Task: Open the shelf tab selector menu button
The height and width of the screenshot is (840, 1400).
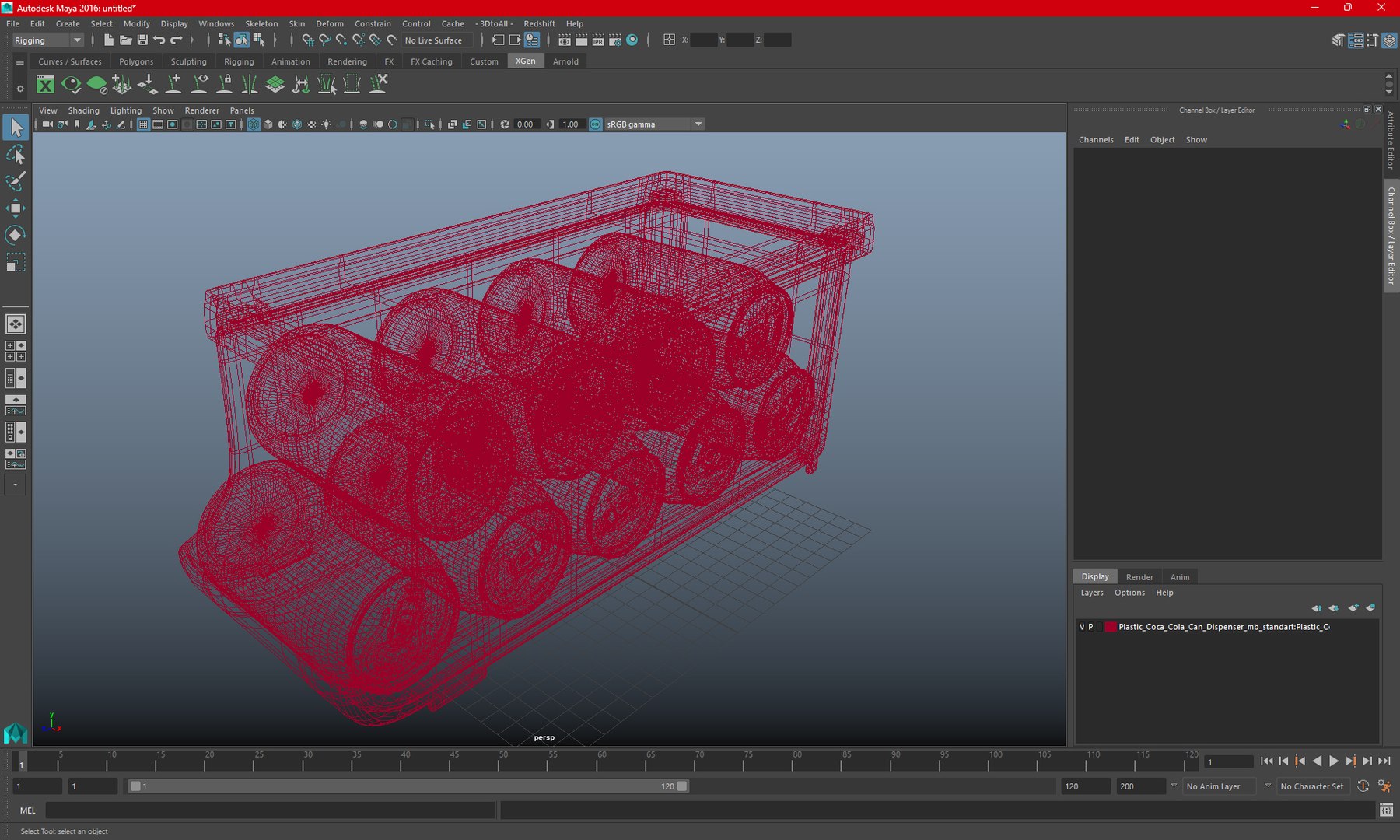Action: pyautogui.click(x=20, y=62)
